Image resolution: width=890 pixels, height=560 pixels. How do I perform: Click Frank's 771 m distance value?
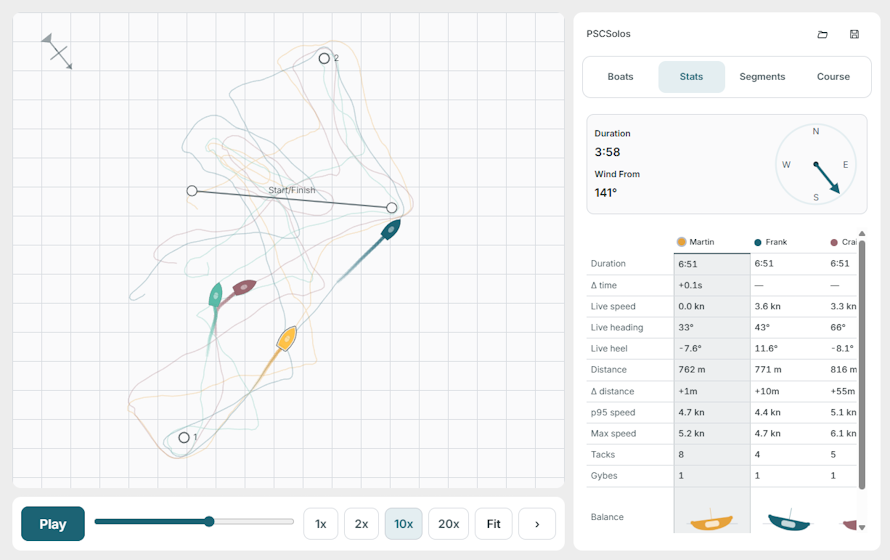[768, 369]
